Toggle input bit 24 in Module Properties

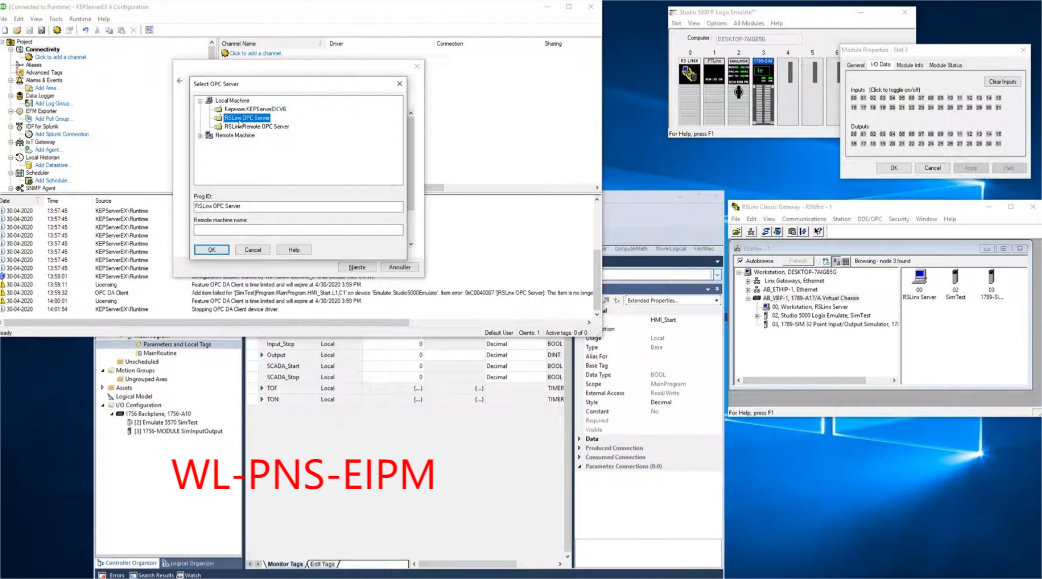click(930, 107)
